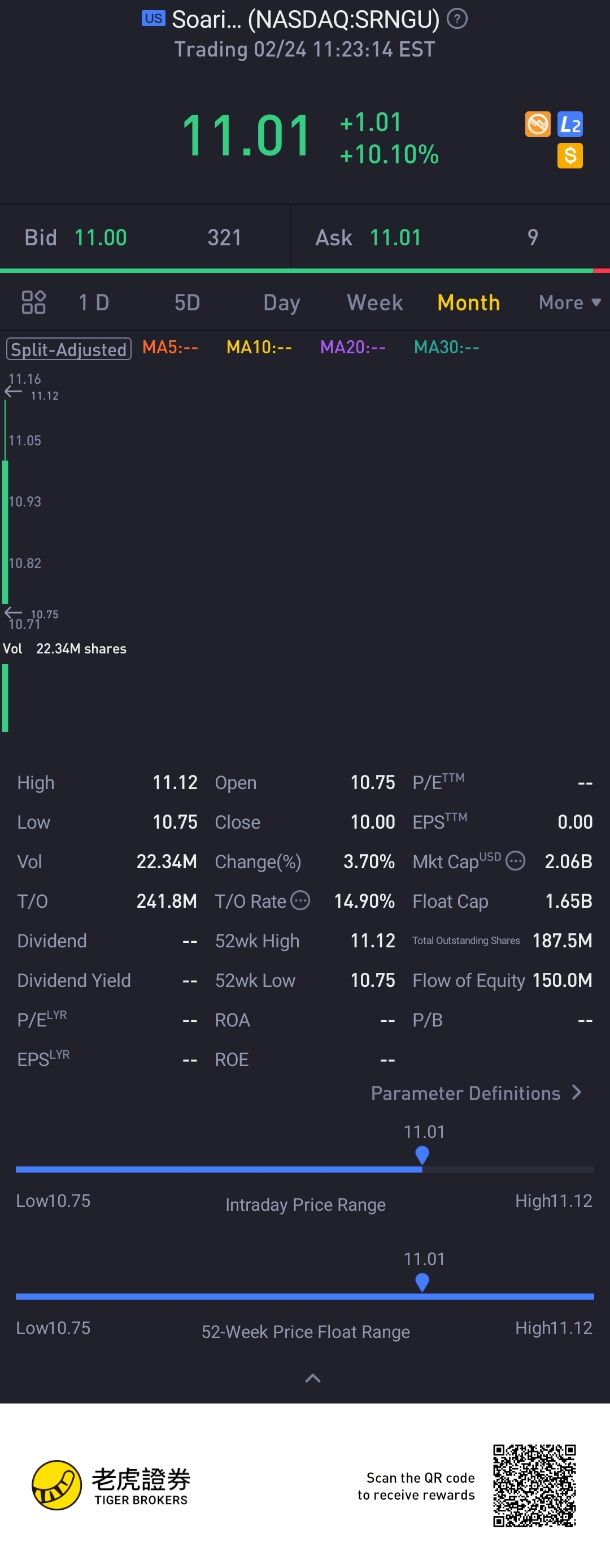610x1568 pixels.
Task: Open the chart layout grid icon
Action: (x=33, y=302)
